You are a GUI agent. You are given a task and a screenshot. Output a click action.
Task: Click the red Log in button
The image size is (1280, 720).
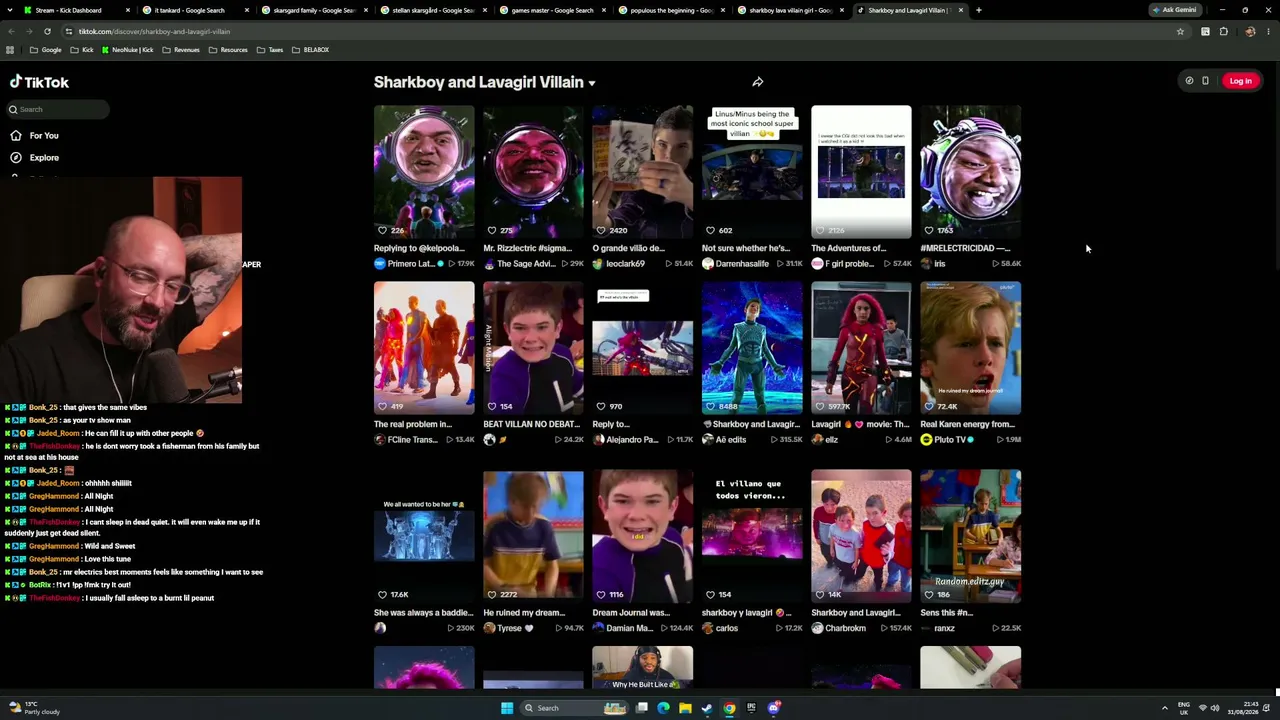1240,81
